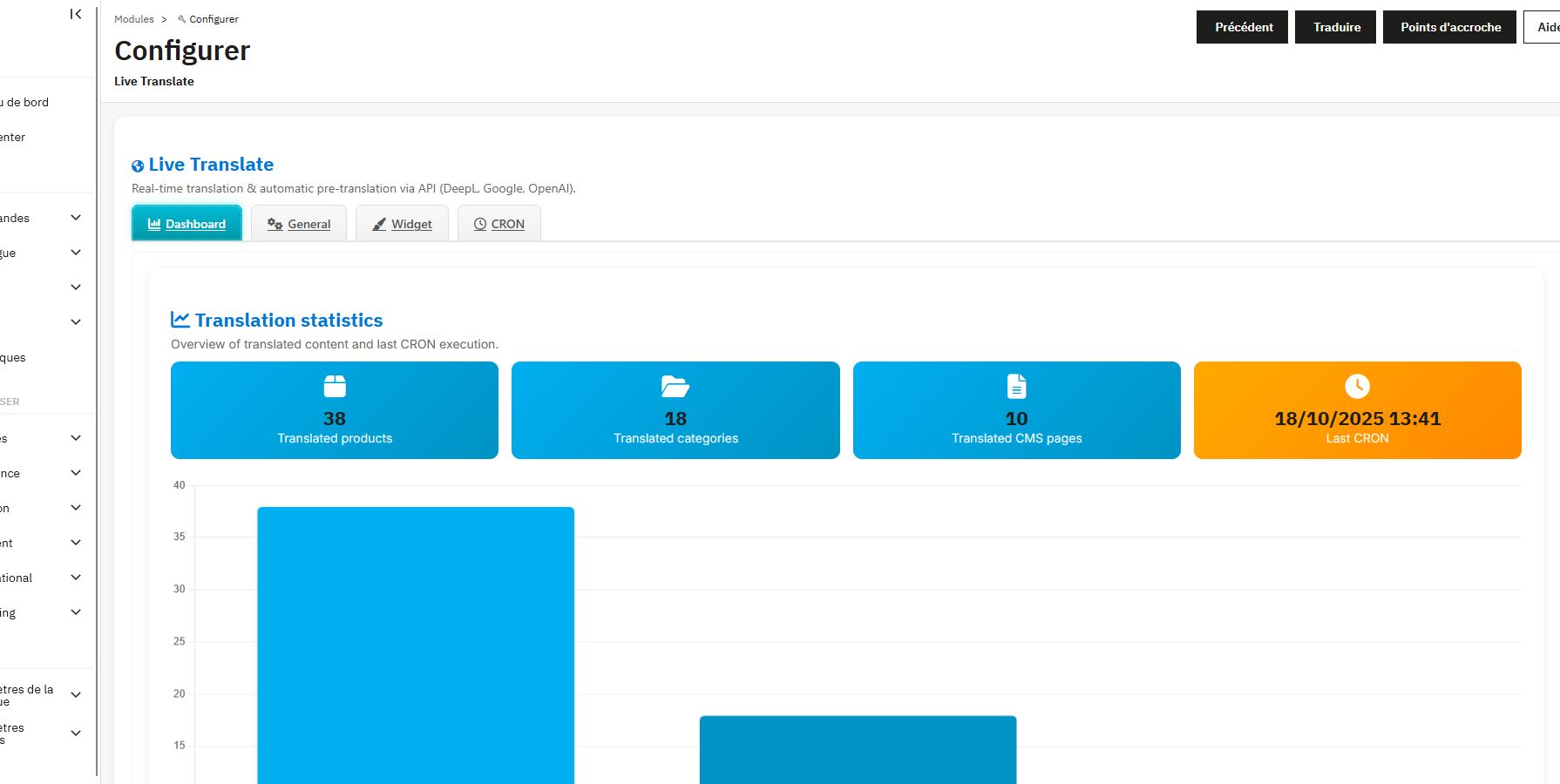The image size is (1560, 784).
Task: Switch to the General tab
Action: point(299,223)
